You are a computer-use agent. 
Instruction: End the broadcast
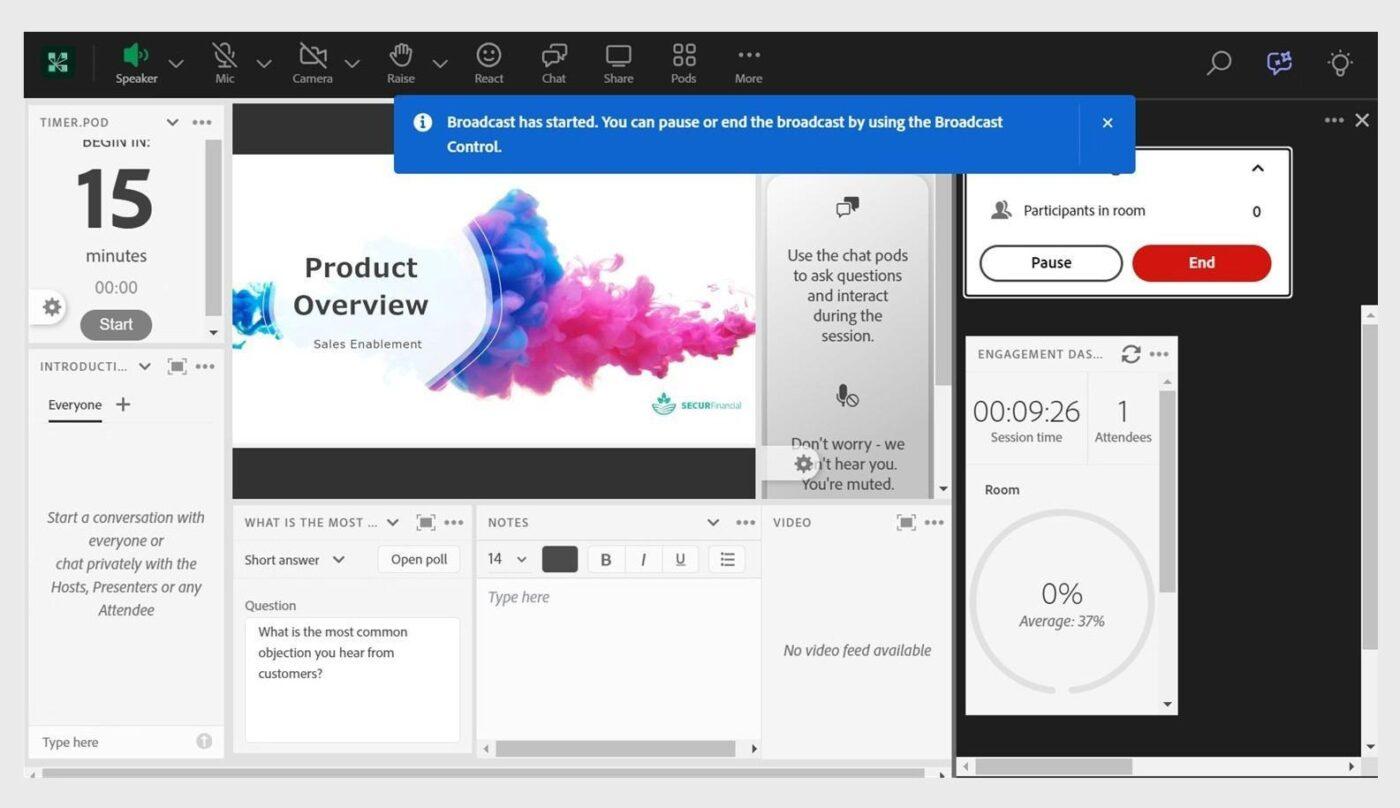pyautogui.click(x=1200, y=262)
